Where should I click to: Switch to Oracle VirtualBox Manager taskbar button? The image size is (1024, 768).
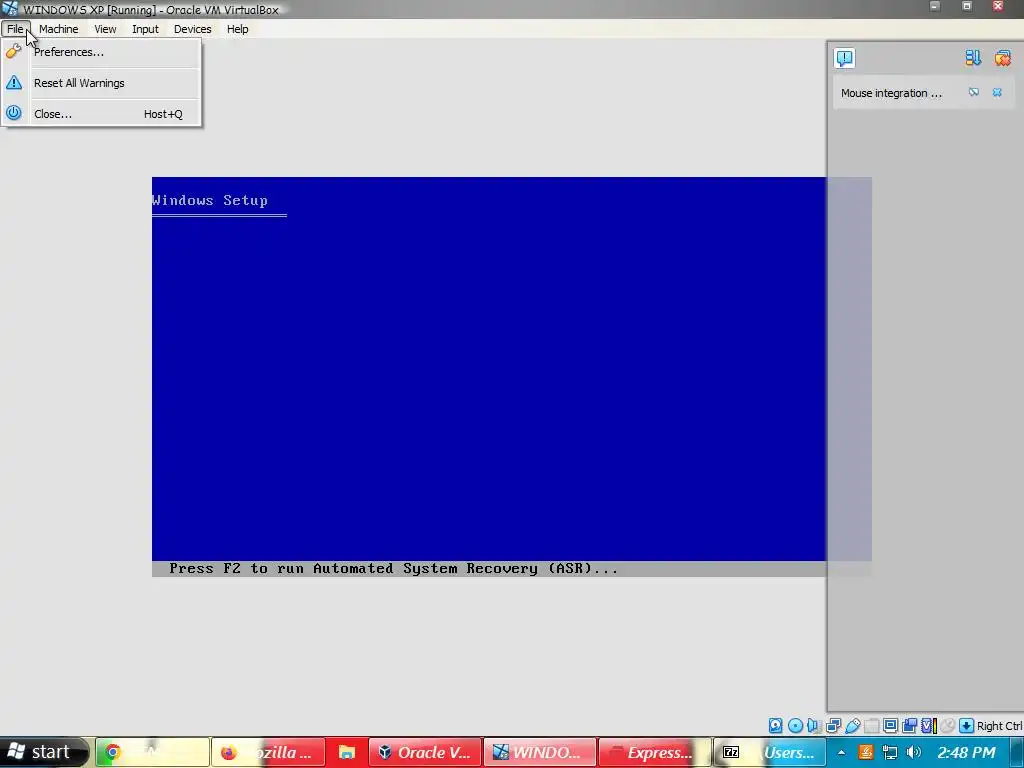pos(425,752)
